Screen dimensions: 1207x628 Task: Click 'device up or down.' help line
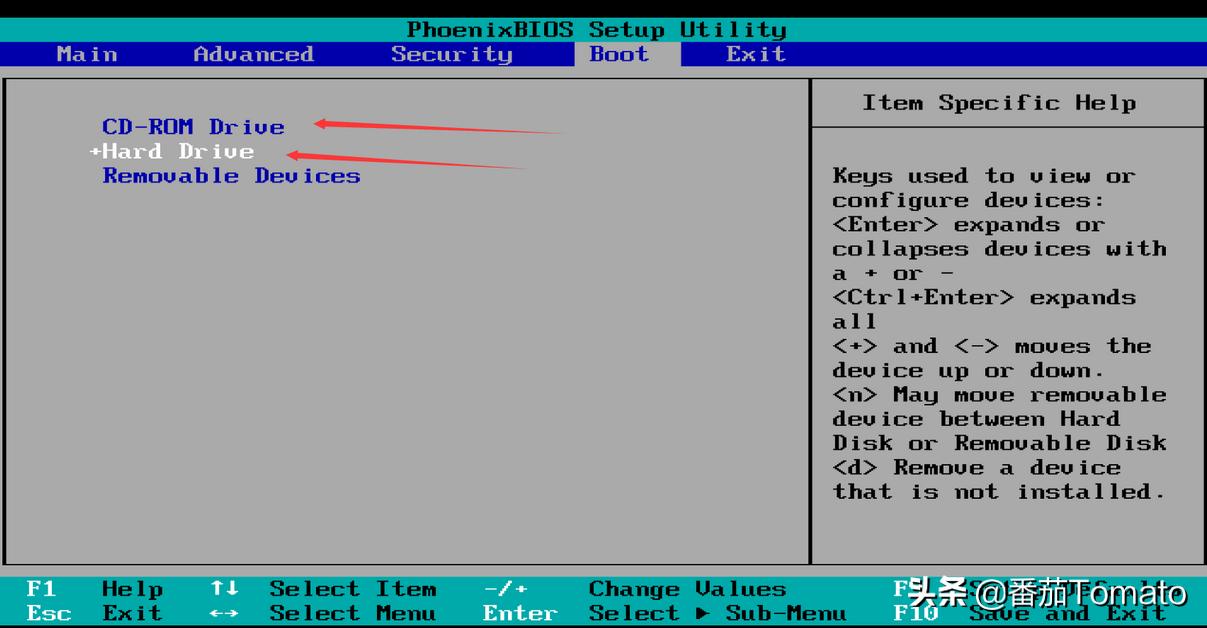coord(968,371)
